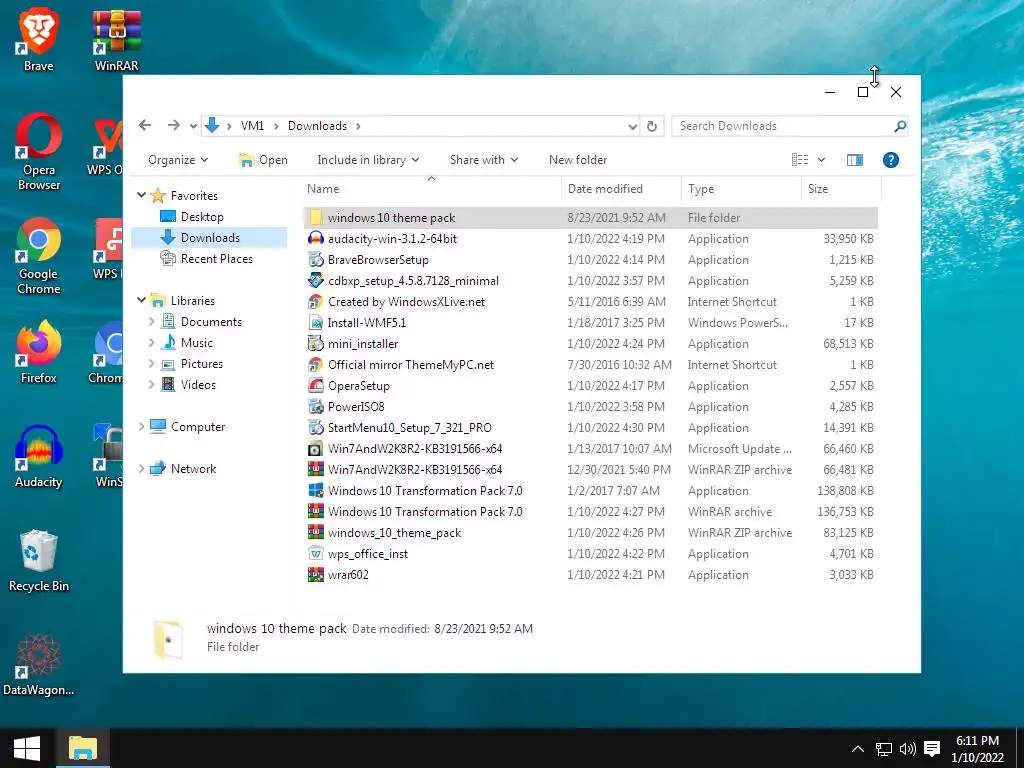The width and height of the screenshot is (1024, 768).
Task: Click New folder button
Action: click(578, 160)
